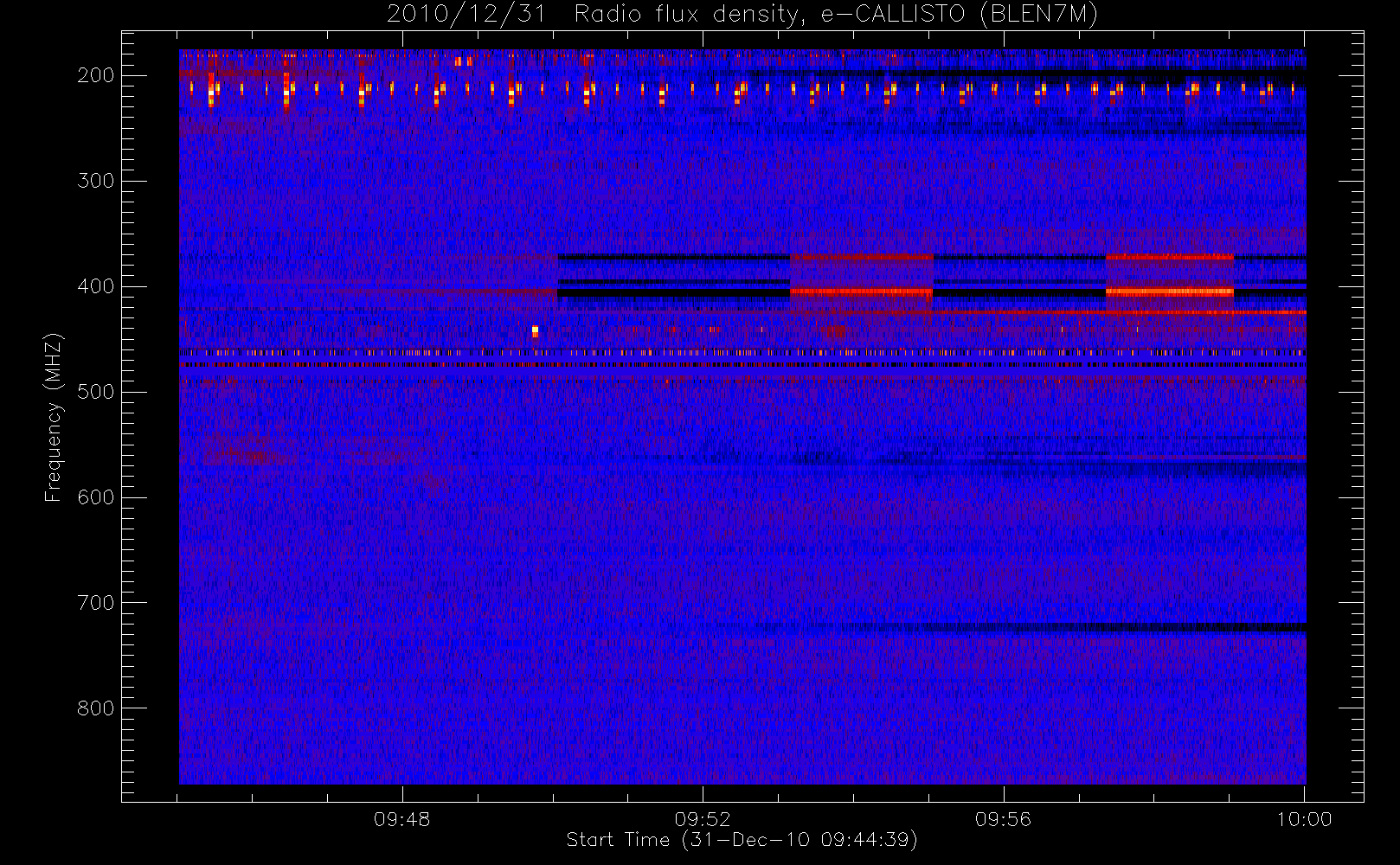Select the 600 frequency tick label
The height and width of the screenshot is (865, 1400).
(x=96, y=497)
